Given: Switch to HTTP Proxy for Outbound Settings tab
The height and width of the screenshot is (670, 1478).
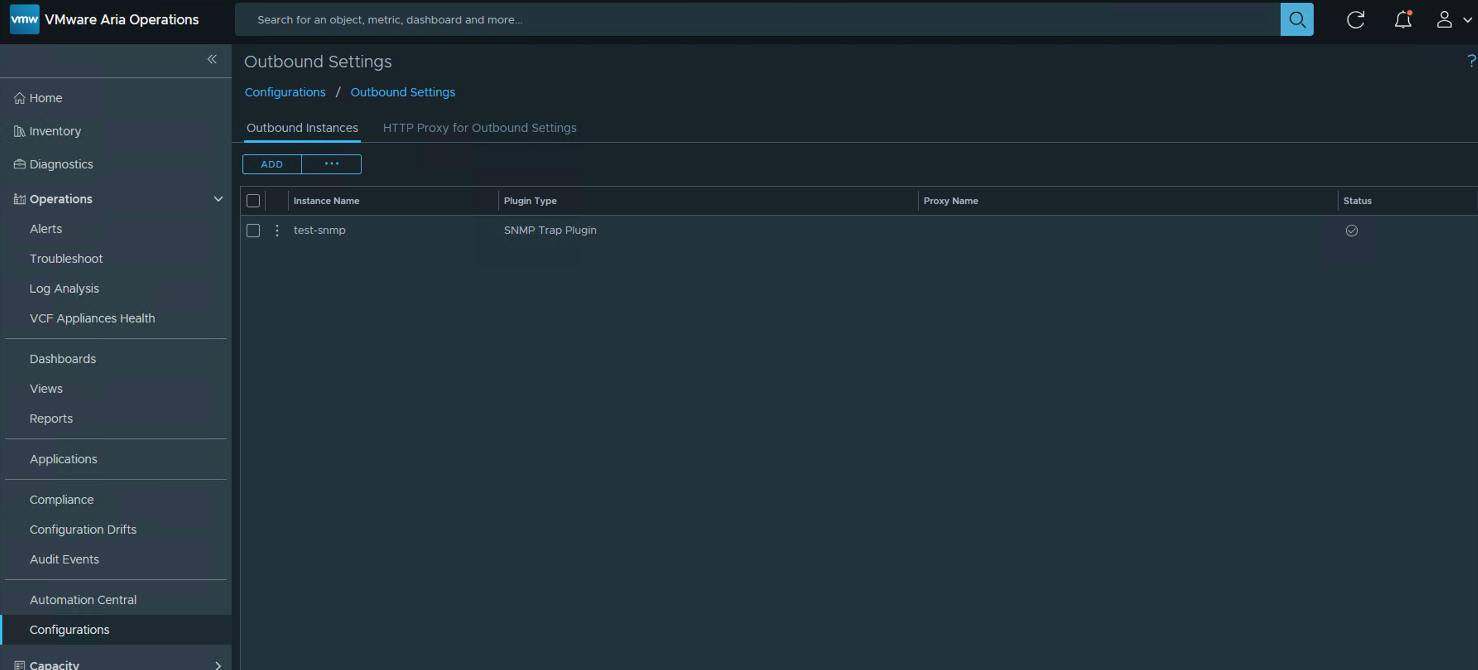Looking at the screenshot, I should click(479, 128).
